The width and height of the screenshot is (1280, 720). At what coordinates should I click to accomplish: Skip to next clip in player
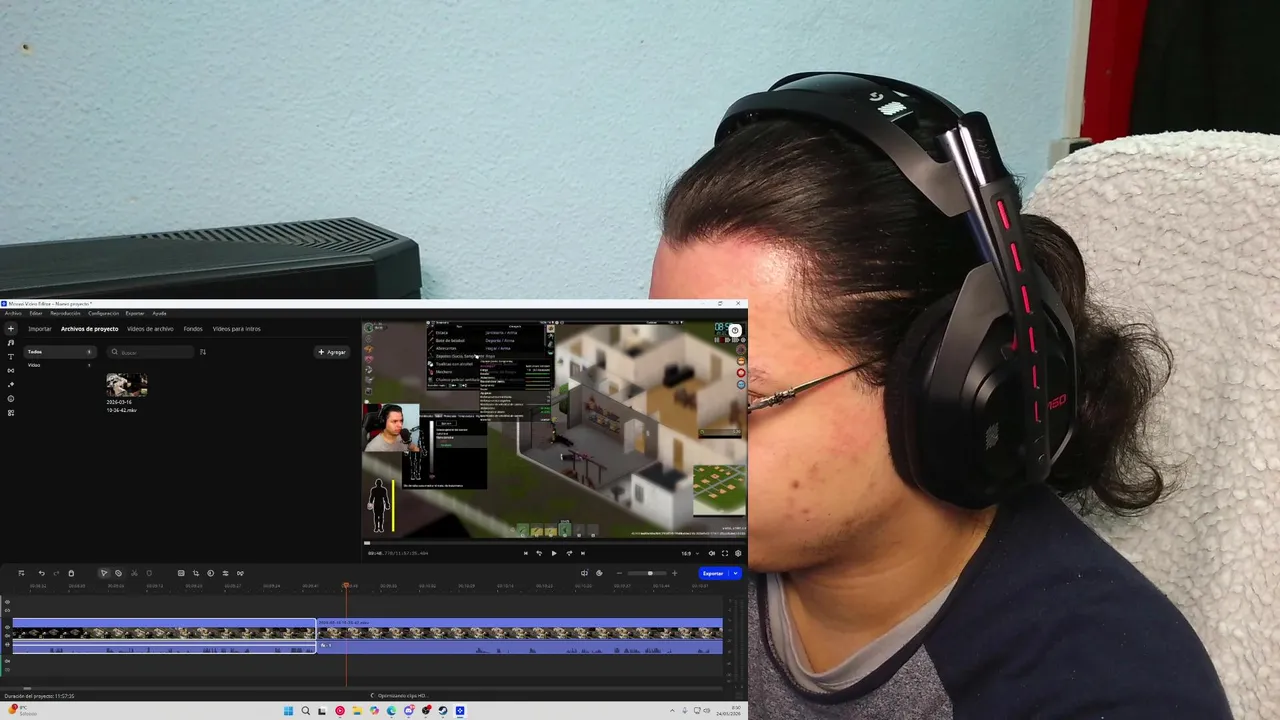(x=583, y=553)
